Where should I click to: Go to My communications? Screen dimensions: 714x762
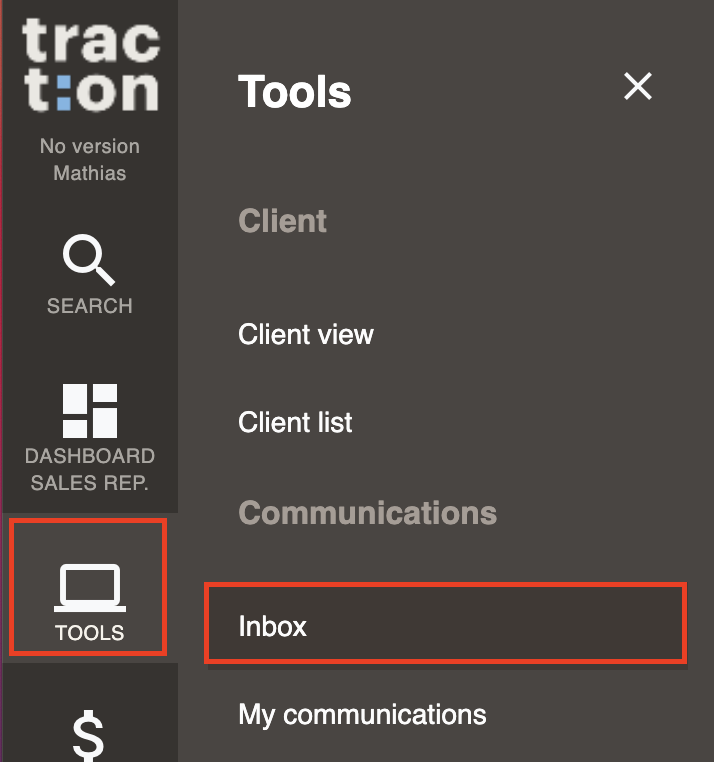pyautogui.click(x=362, y=714)
